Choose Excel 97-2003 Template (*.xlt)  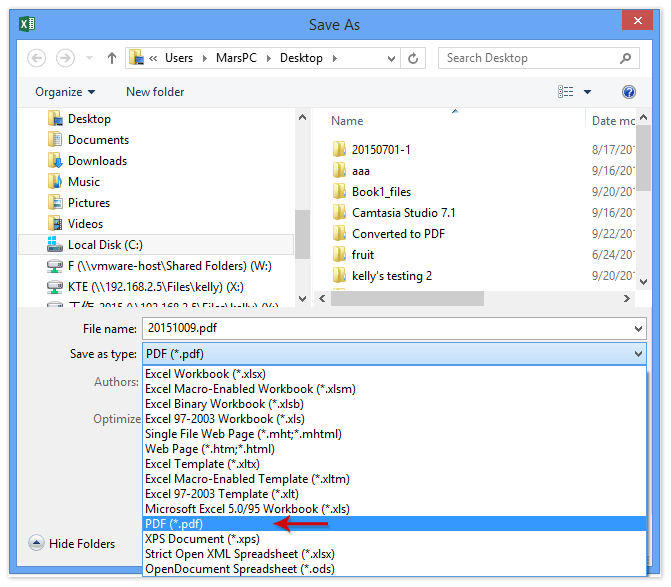394,494
